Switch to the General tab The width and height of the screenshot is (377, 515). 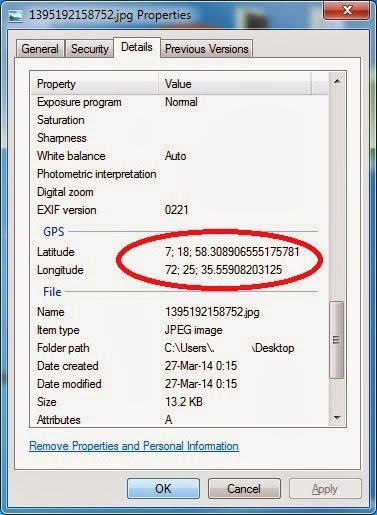point(40,49)
